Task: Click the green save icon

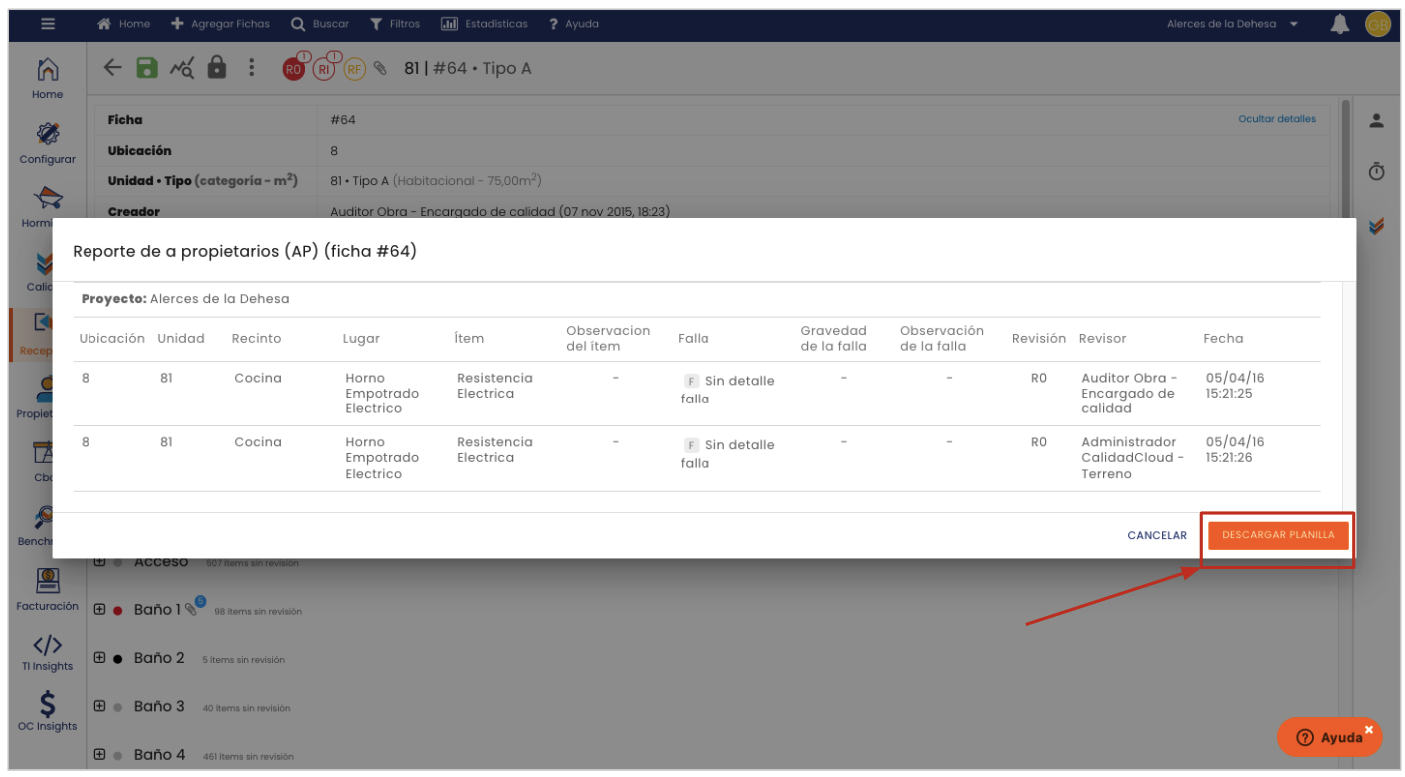Action: pyautogui.click(x=147, y=68)
